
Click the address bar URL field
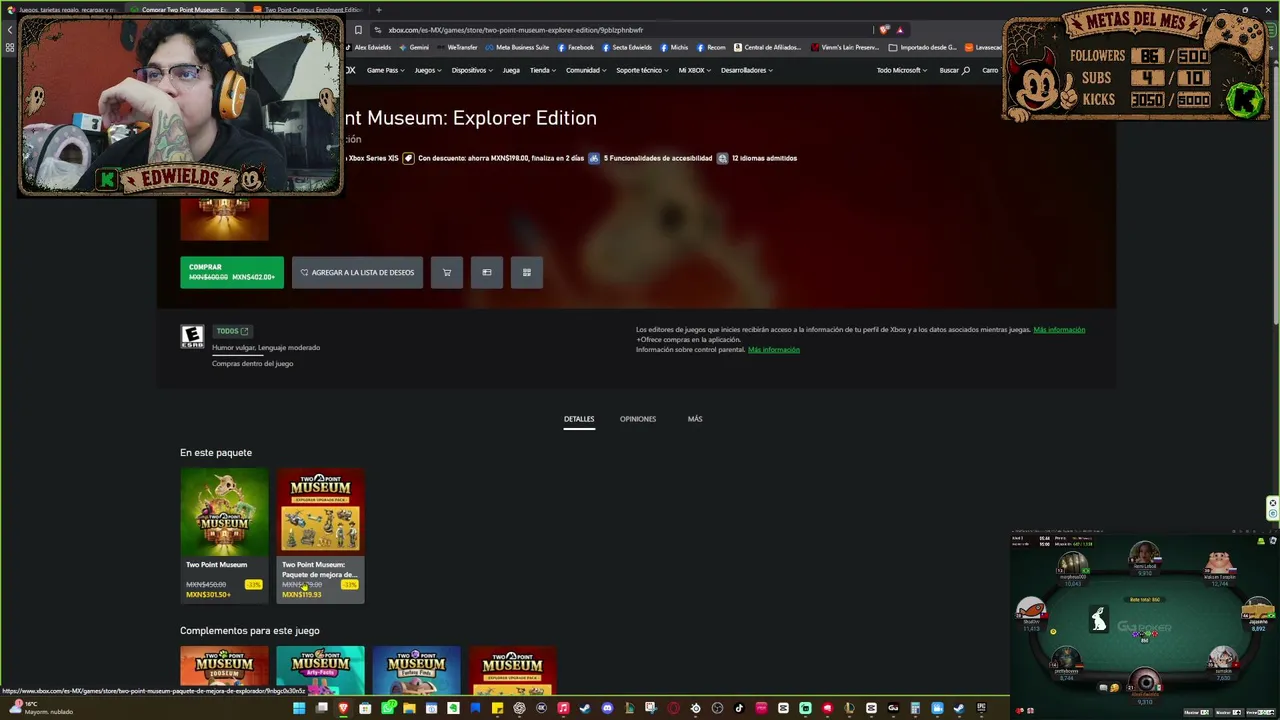620,30
